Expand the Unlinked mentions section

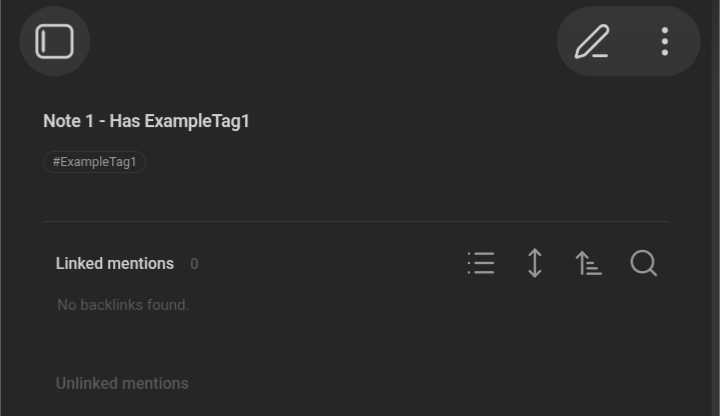[122, 383]
